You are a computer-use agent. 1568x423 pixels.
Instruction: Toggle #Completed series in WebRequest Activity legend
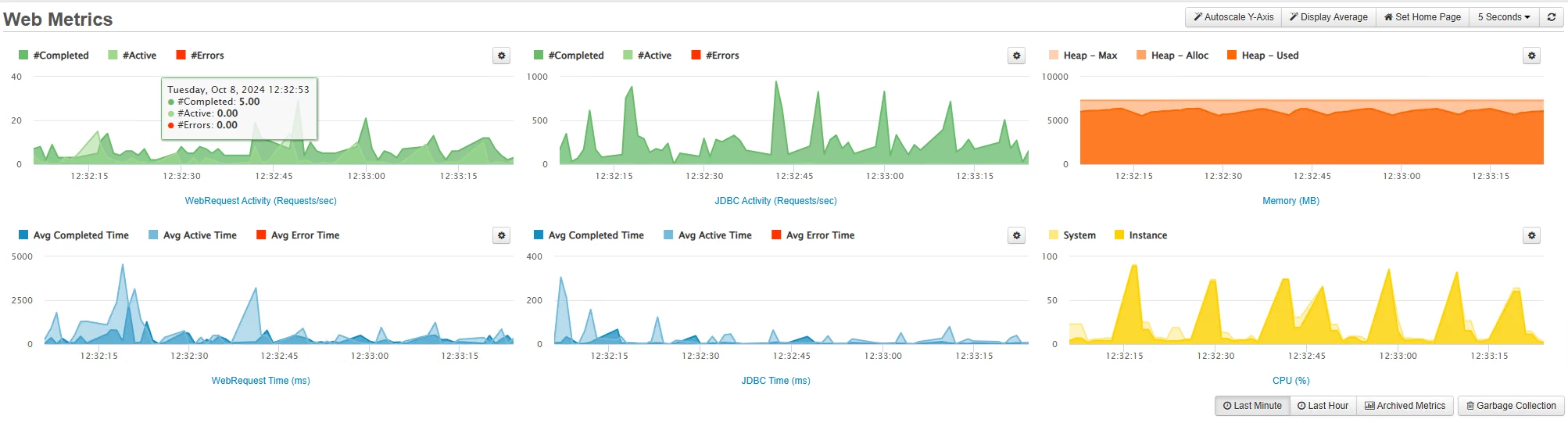[x=54, y=56]
